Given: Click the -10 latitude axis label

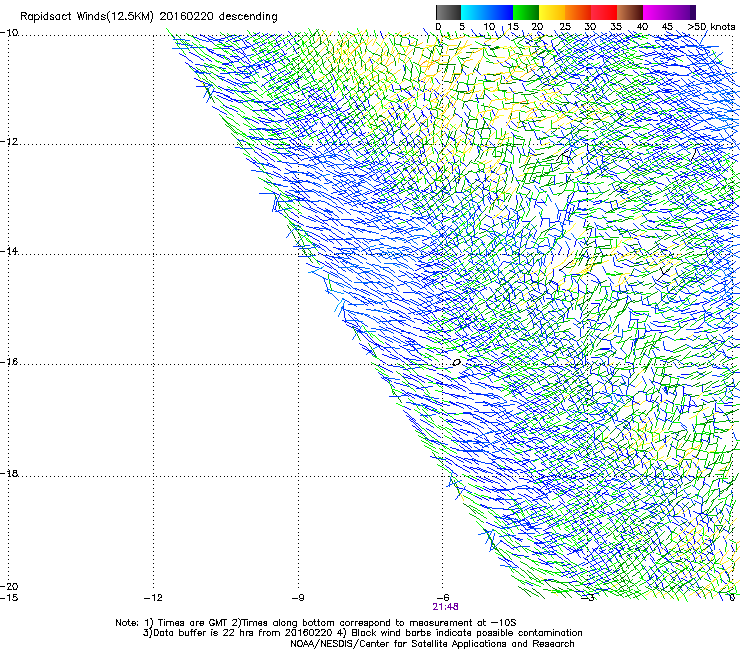Looking at the screenshot, I should pyautogui.click(x=9, y=33).
